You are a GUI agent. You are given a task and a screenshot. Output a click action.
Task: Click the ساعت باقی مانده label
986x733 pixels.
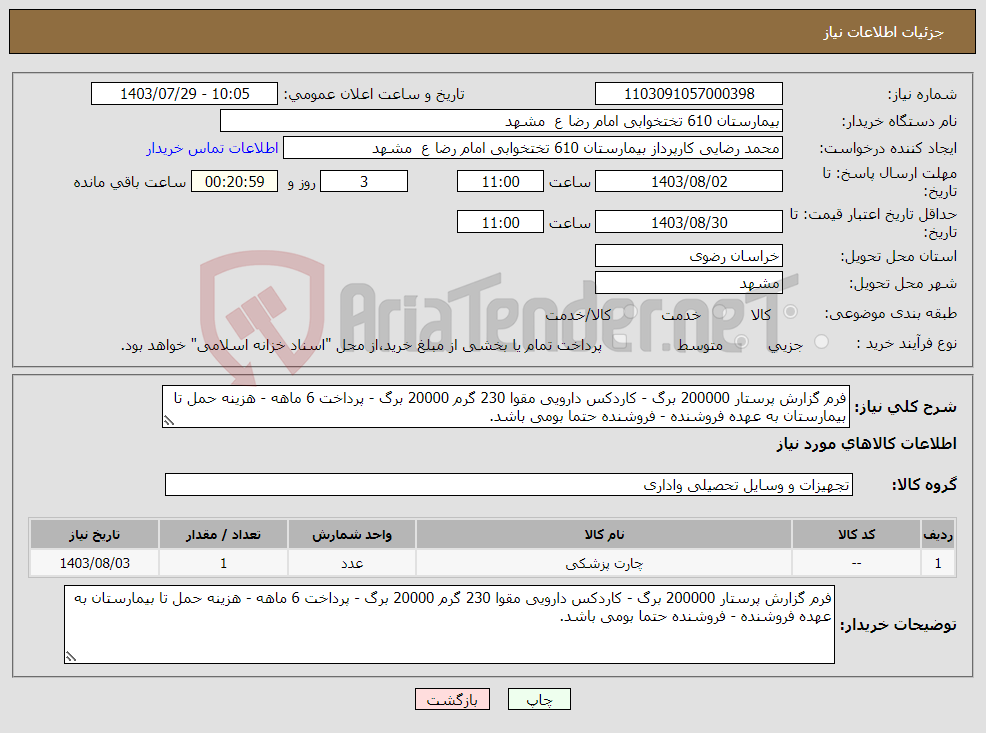pos(130,182)
